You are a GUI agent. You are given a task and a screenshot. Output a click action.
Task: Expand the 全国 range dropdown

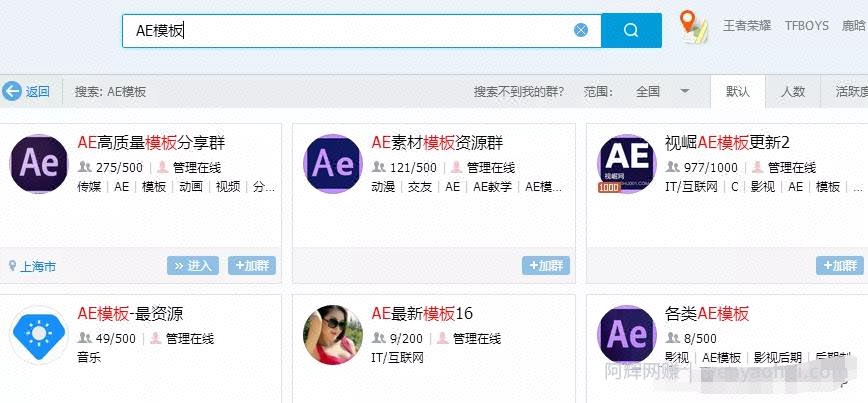pyautogui.click(x=662, y=92)
